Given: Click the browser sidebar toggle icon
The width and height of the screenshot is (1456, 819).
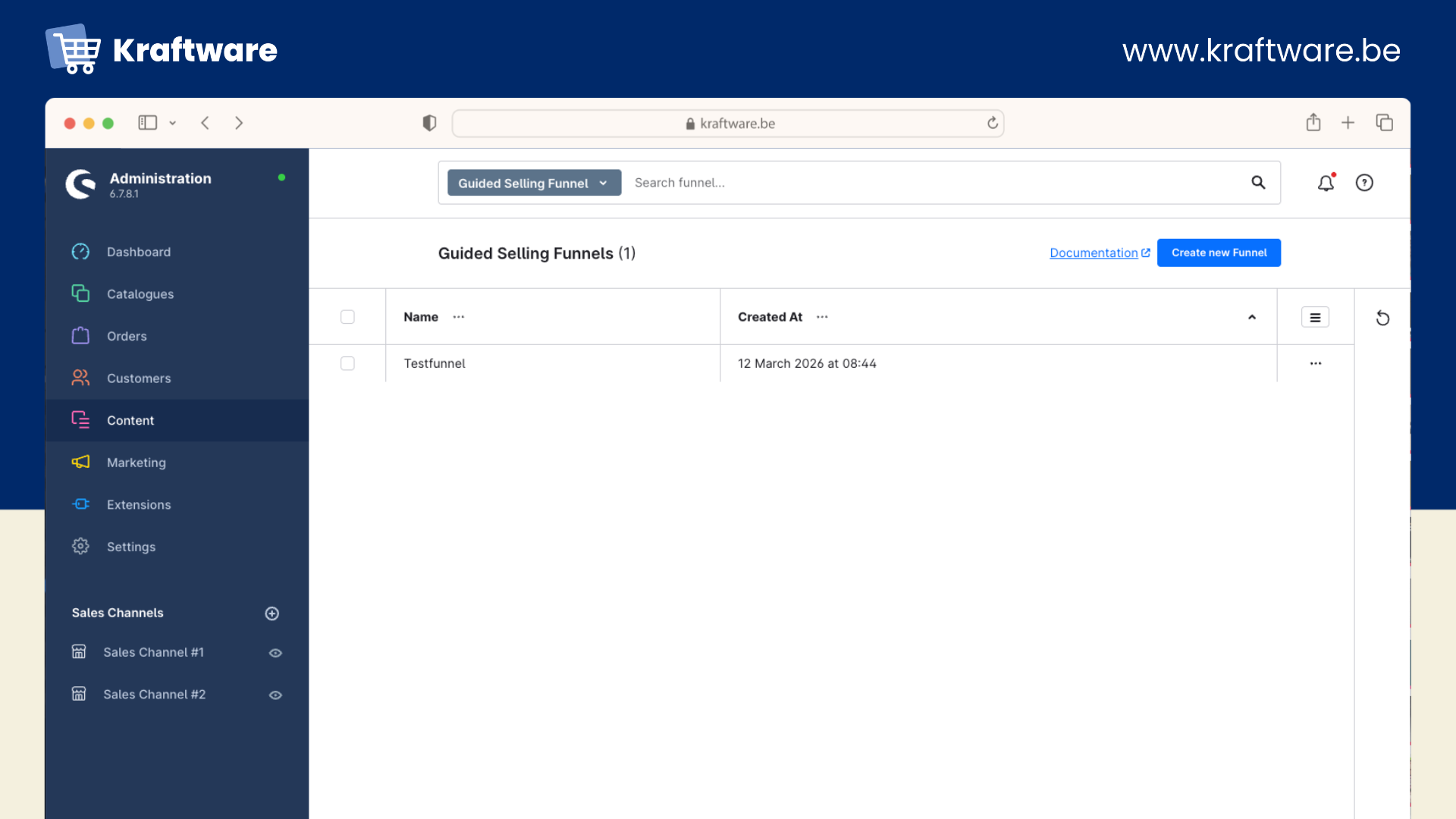Looking at the screenshot, I should 147,123.
